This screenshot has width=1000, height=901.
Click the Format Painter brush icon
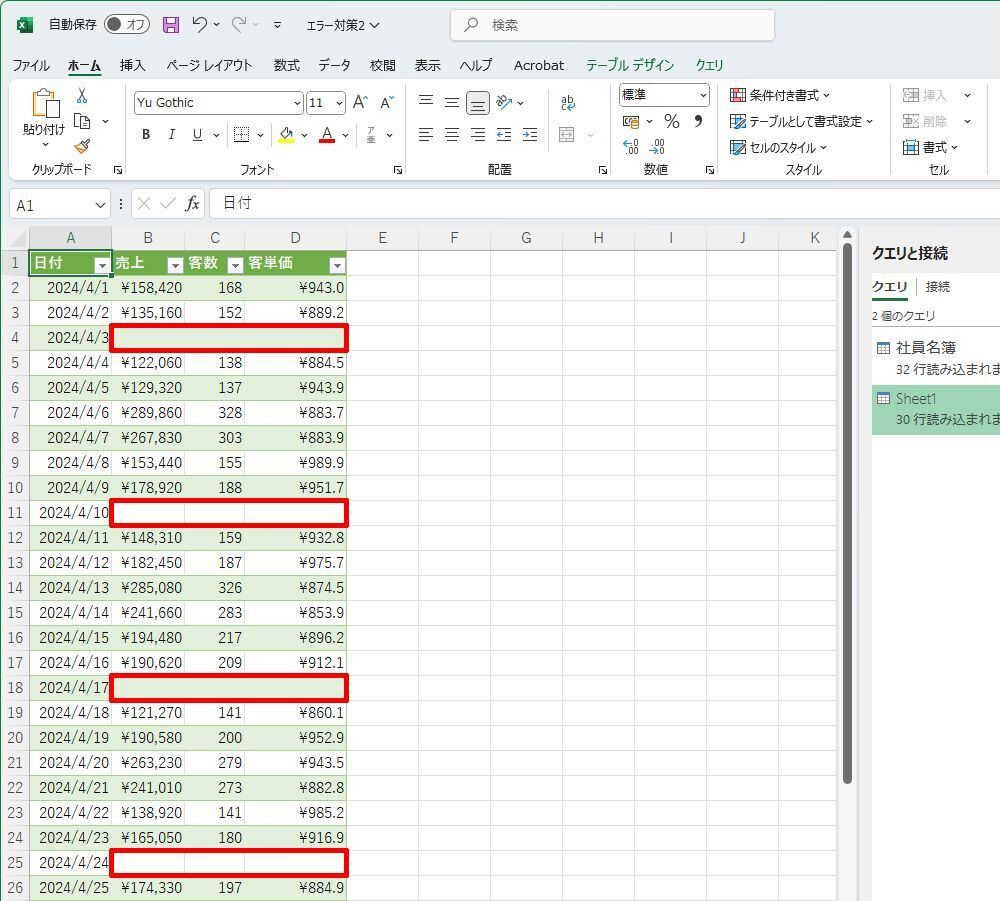tap(82, 147)
